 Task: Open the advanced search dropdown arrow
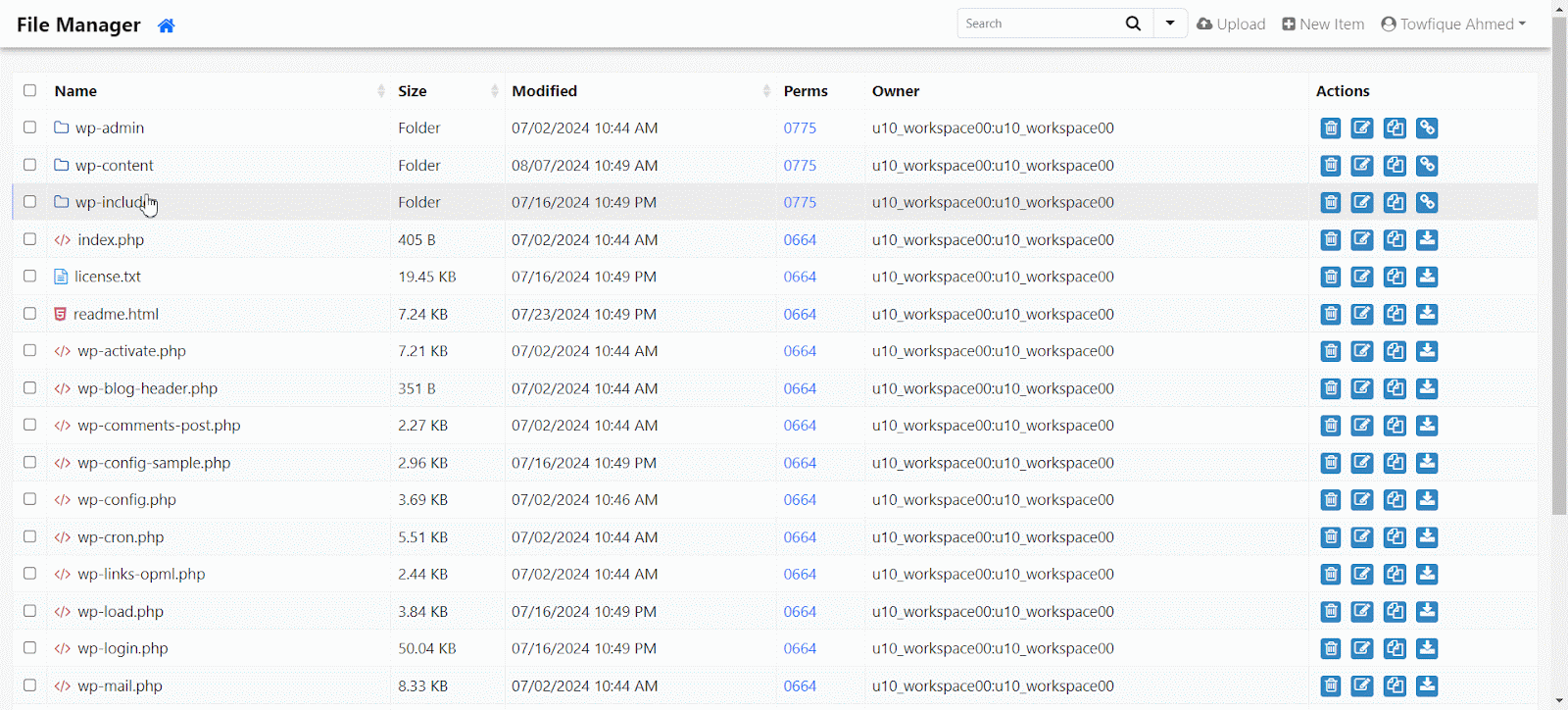point(1170,24)
